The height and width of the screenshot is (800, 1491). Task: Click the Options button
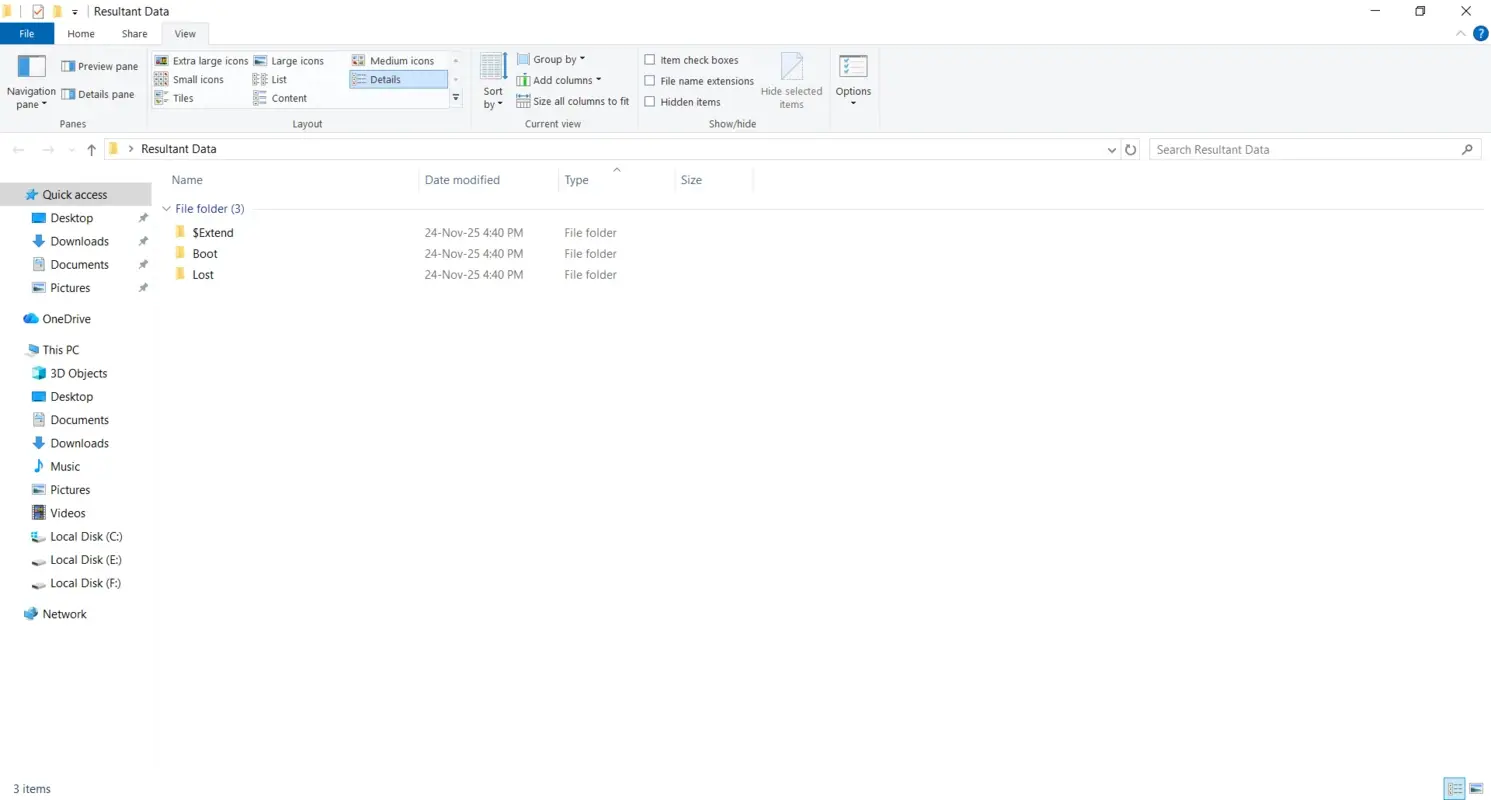point(852,80)
